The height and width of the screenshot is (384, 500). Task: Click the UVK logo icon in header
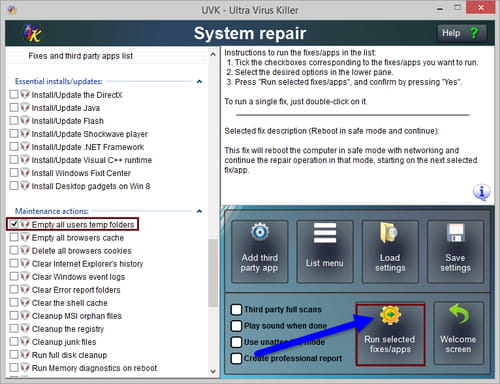point(32,33)
